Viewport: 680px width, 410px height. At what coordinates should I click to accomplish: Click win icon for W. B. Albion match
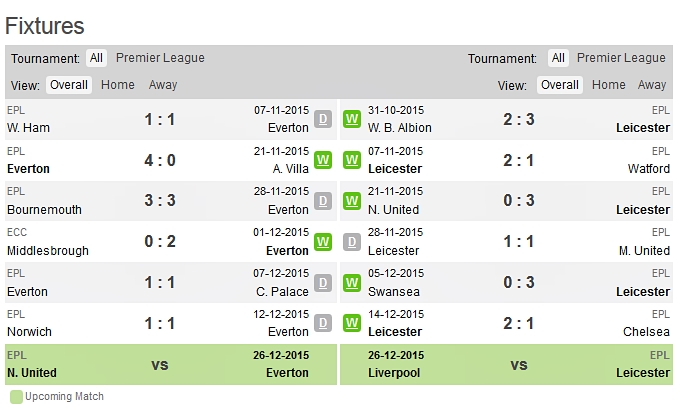pos(352,119)
